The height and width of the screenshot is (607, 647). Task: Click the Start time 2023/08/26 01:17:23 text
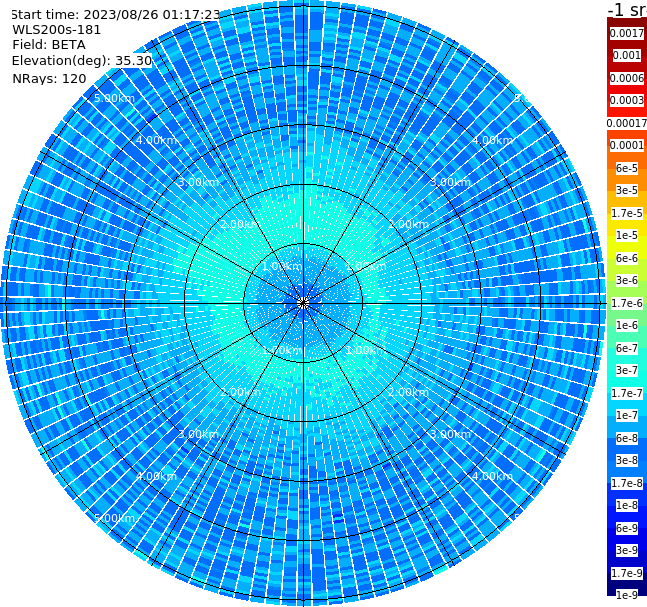(x=115, y=14)
